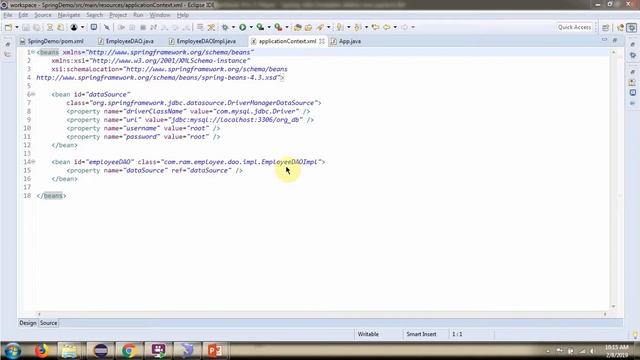The image size is (640, 360).
Task: Switch to EmployeeDAO.java editor tab
Action: (x=126, y=41)
